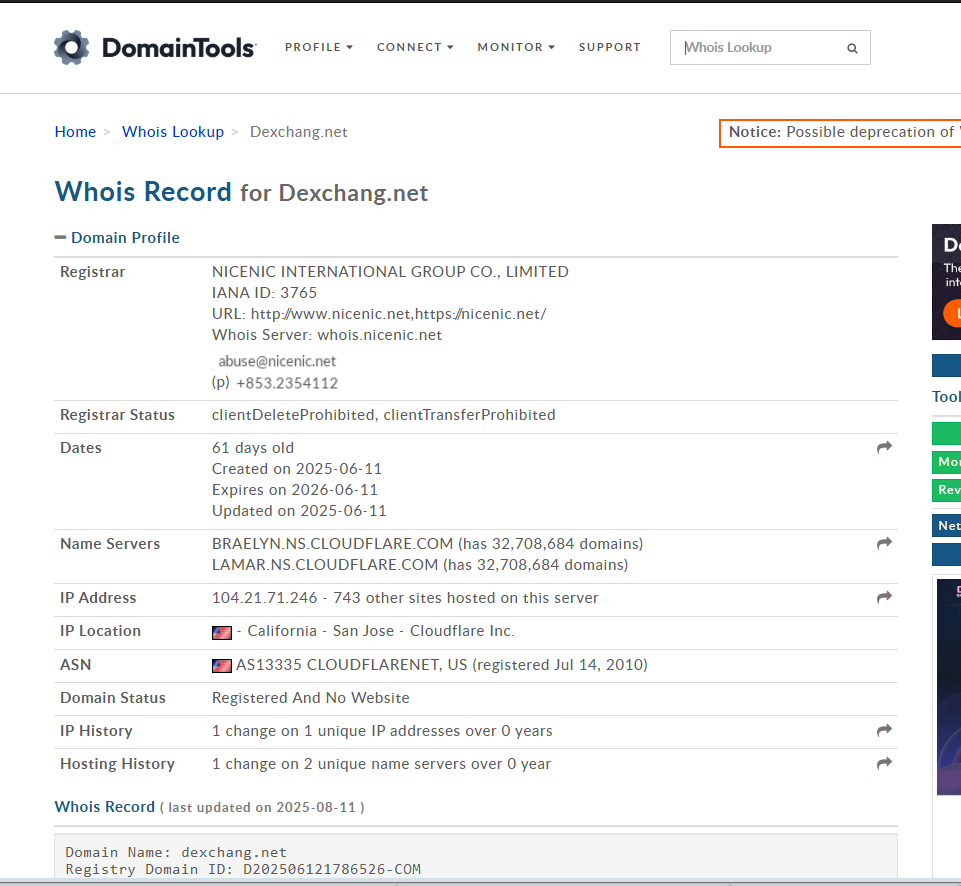
Task: Click the Whois Record heading link at bottom
Action: pyautogui.click(x=105, y=807)
